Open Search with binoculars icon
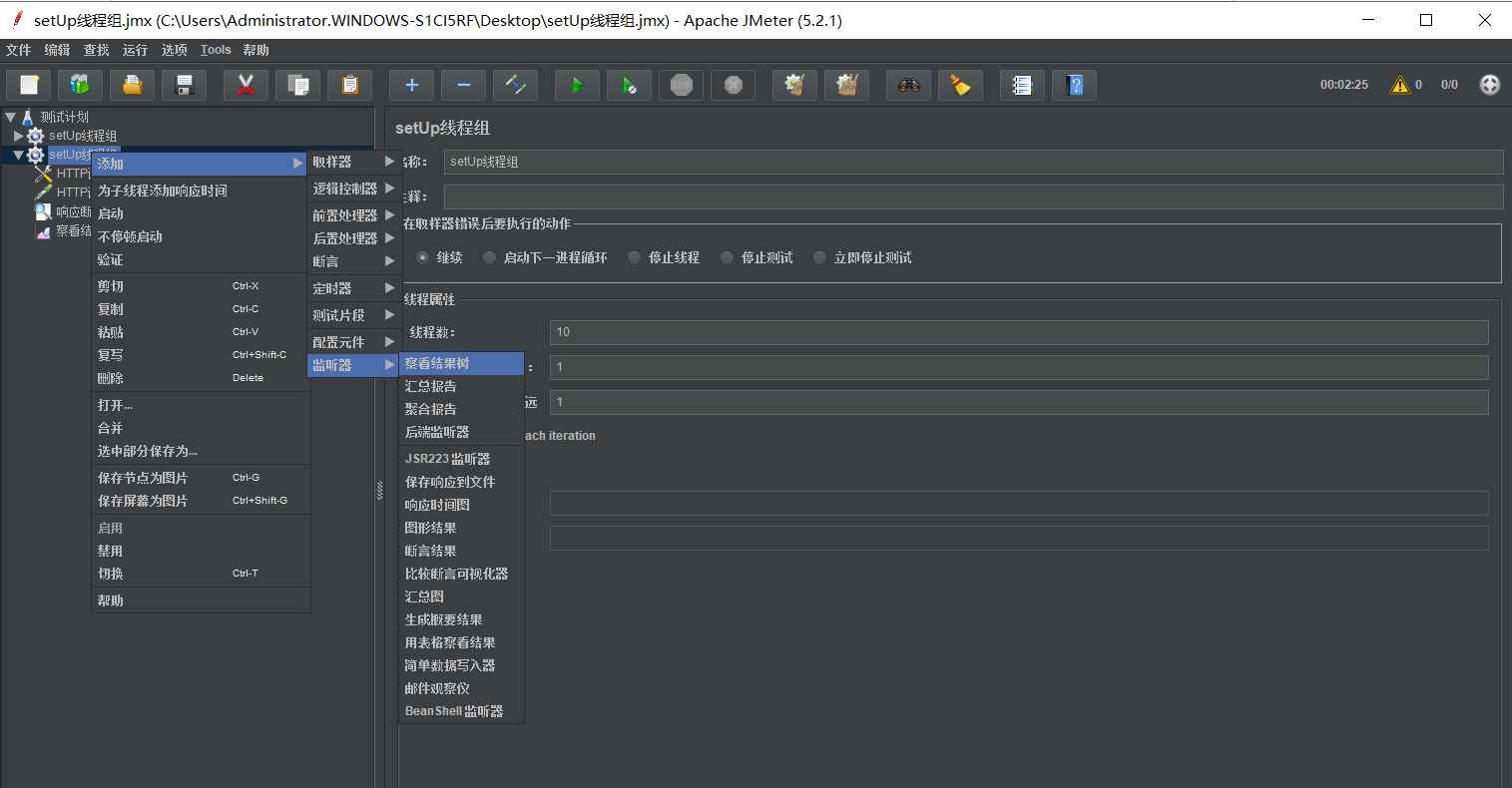Viewport: 1512px width, 788px height. coord(908,85)
